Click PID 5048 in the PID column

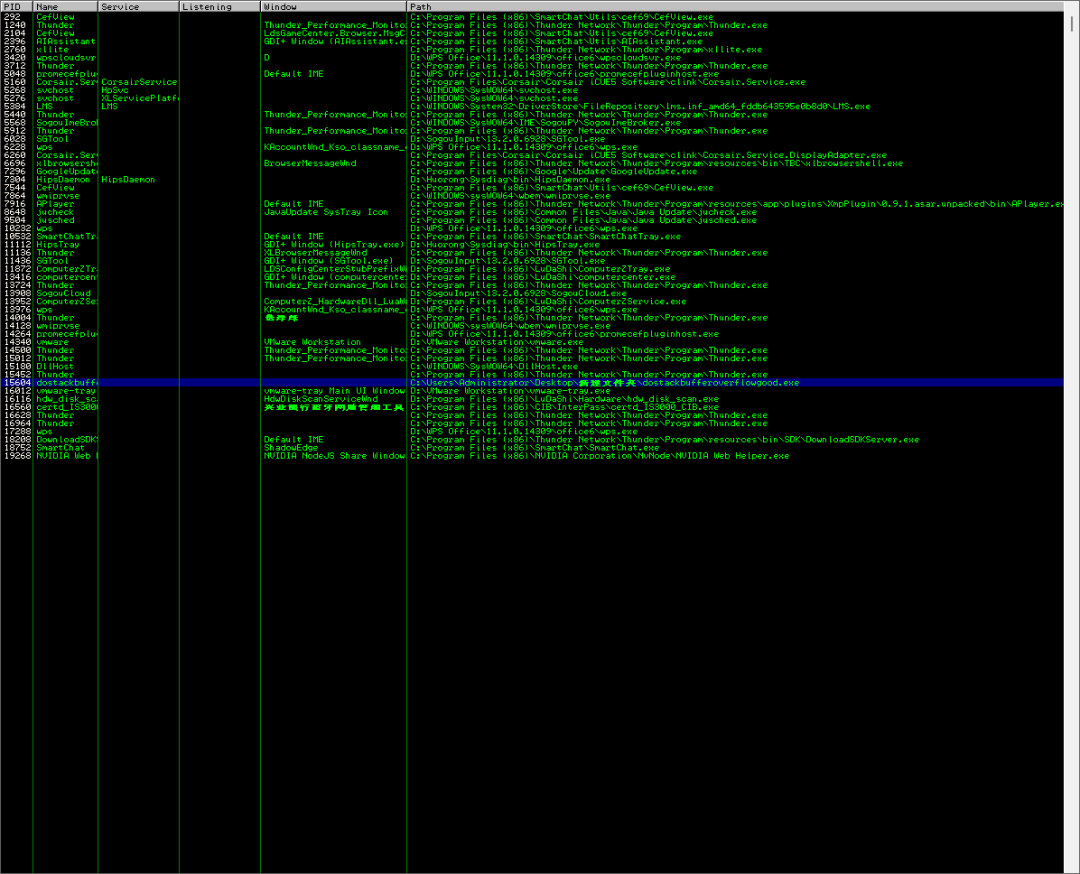(14, 74)
